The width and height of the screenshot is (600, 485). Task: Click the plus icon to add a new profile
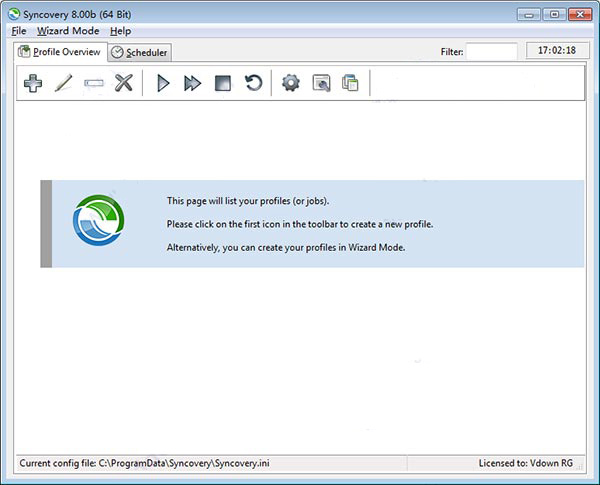(32, 83)
